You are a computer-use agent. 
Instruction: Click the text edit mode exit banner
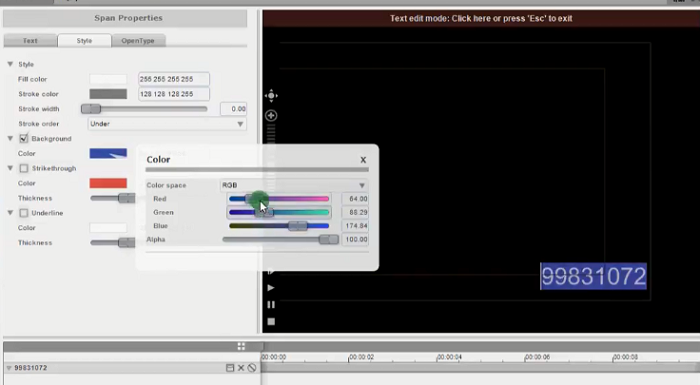pyautogui.click(x=481, y=19)
